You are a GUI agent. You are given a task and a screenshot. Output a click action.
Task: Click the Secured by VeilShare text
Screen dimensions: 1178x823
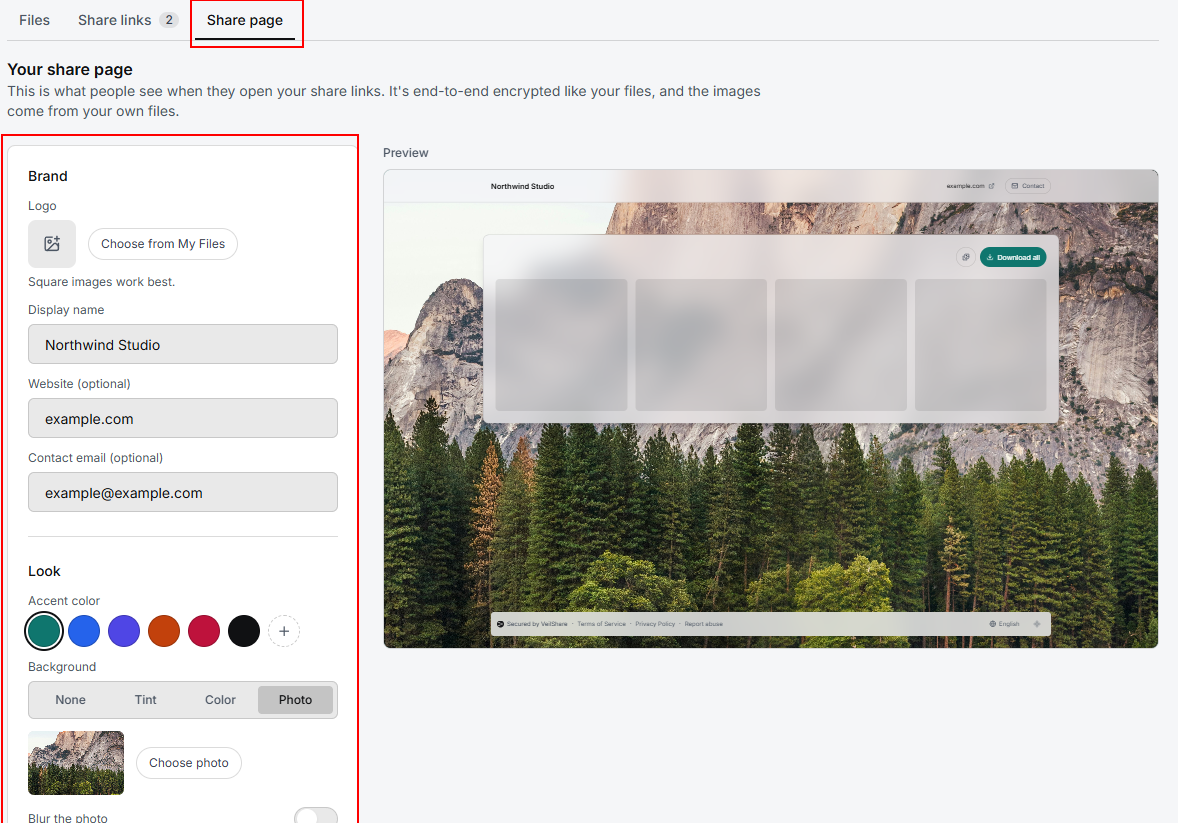[x=536, y=624]
